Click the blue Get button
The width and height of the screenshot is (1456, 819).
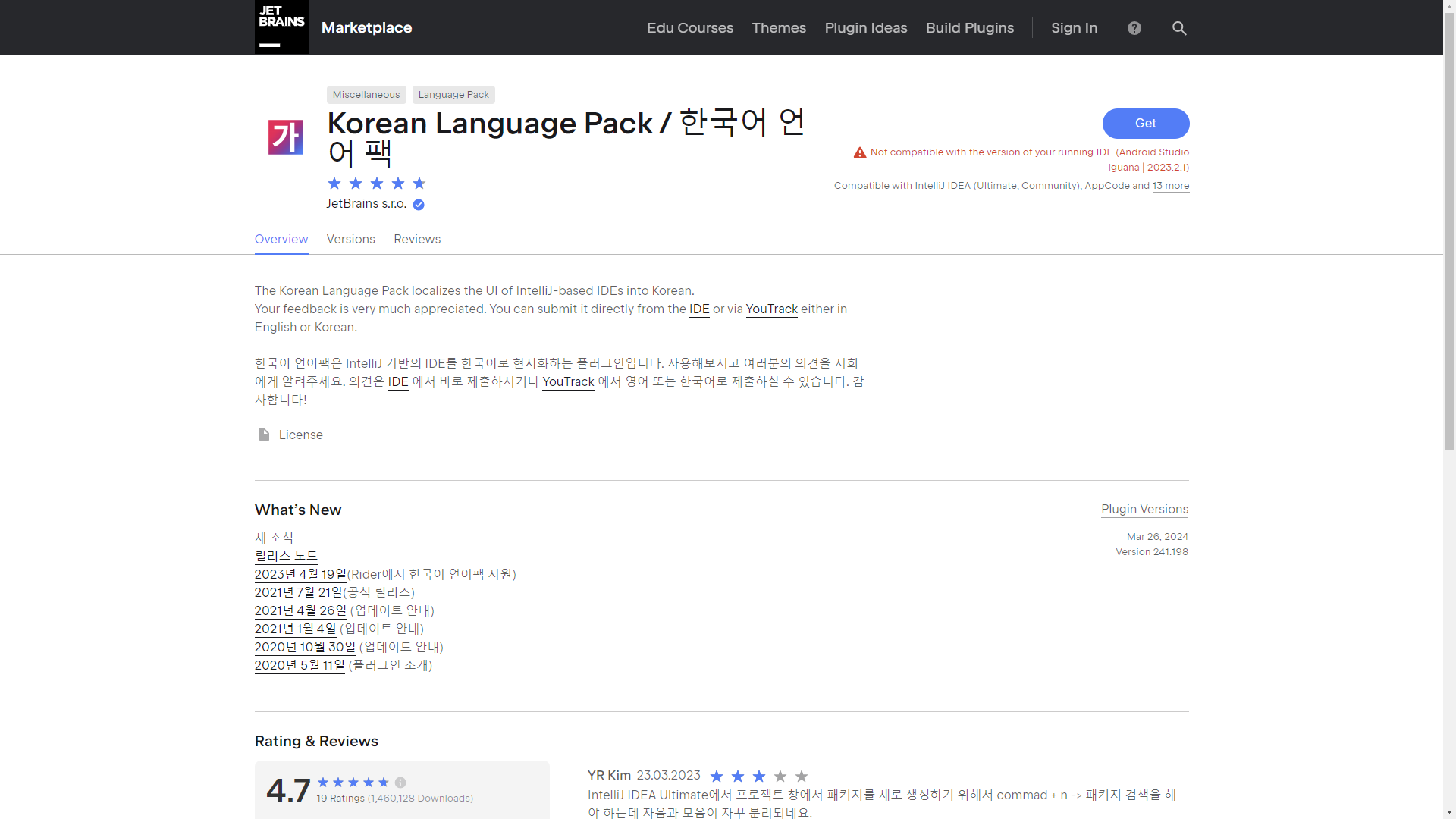[x=1146, y=124]
